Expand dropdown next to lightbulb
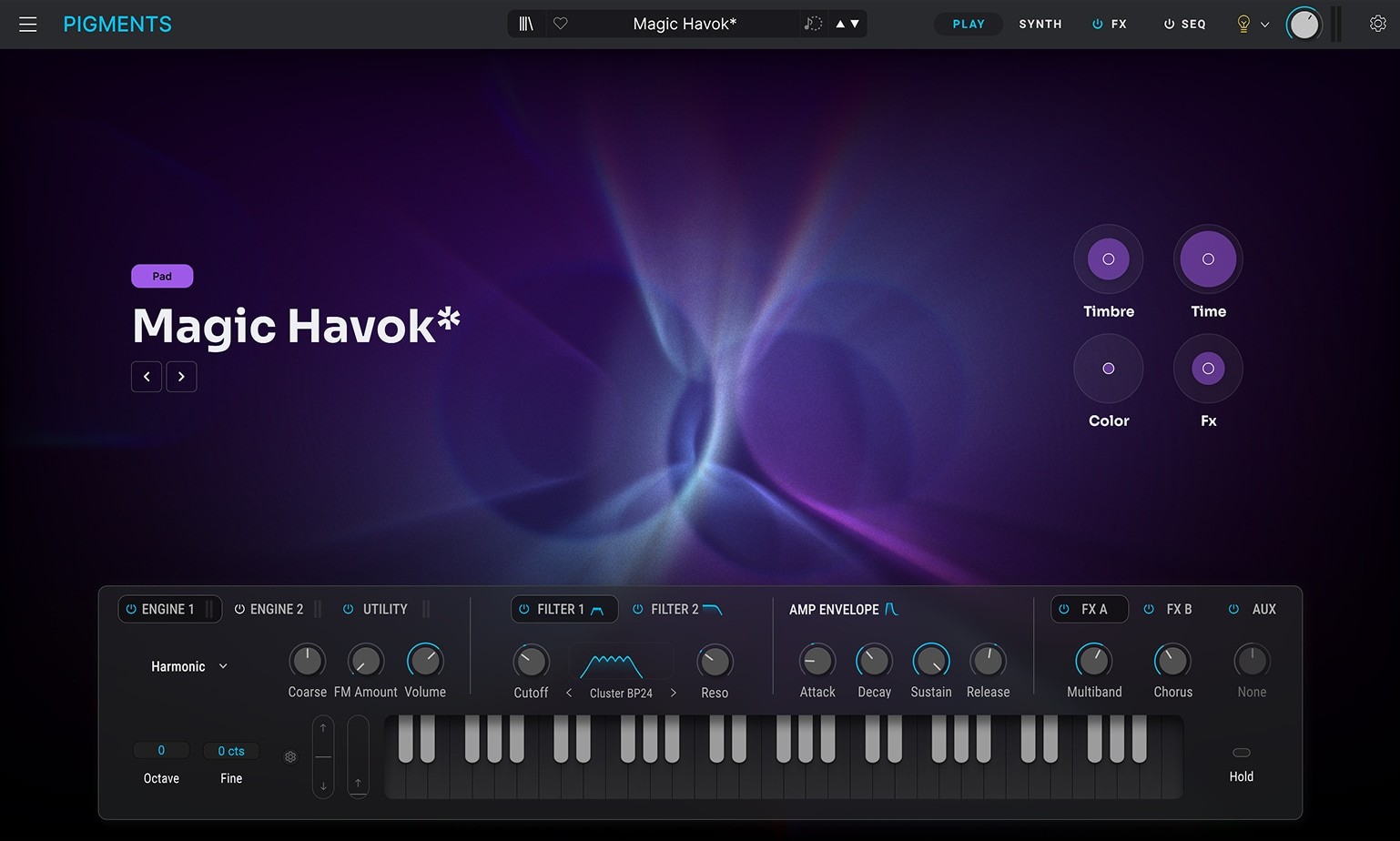Viewport: 1400px width, 841px height. point(1264,25)
